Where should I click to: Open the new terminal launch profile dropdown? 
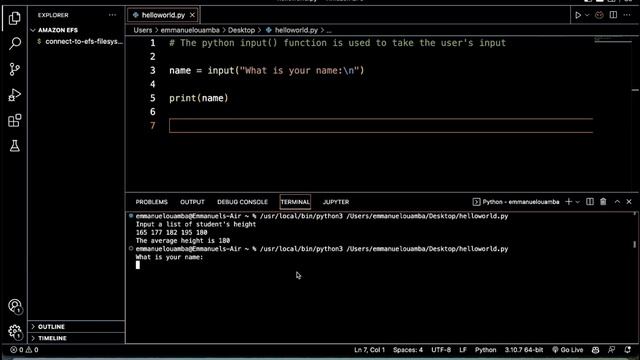(578, 202)
